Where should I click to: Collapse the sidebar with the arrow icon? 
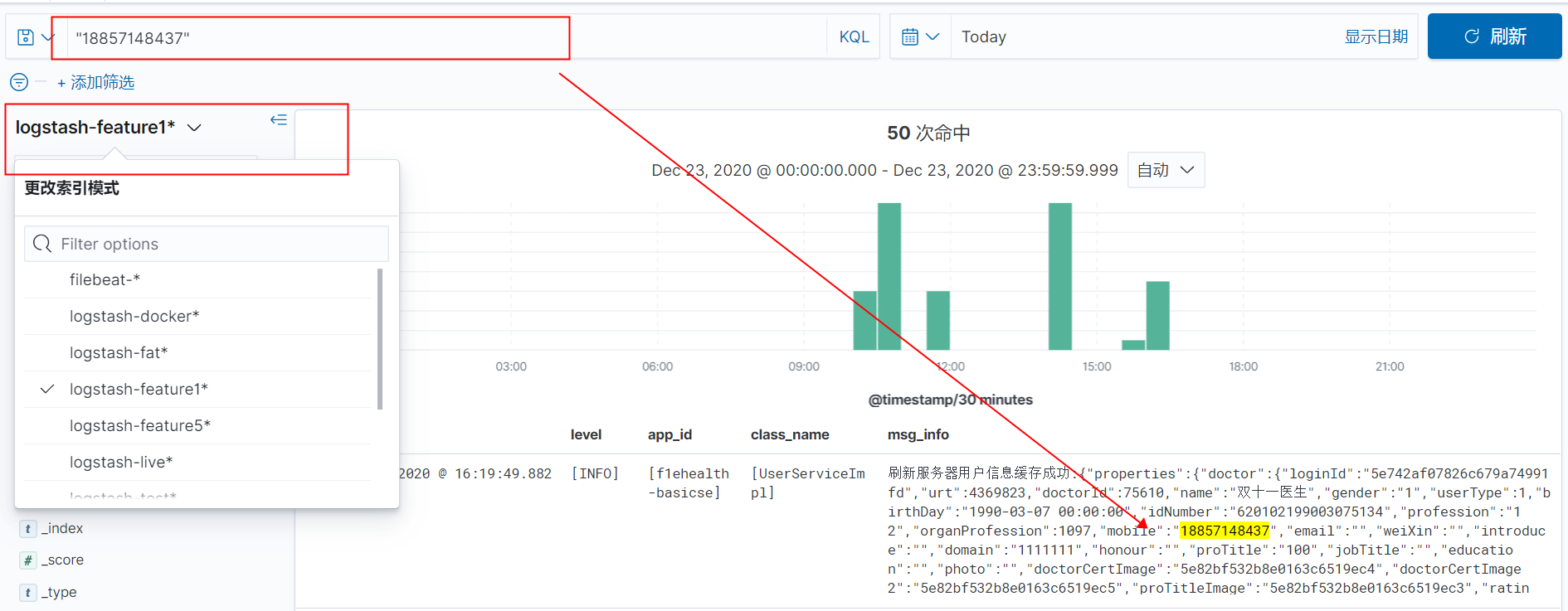[x=279, y=120]
